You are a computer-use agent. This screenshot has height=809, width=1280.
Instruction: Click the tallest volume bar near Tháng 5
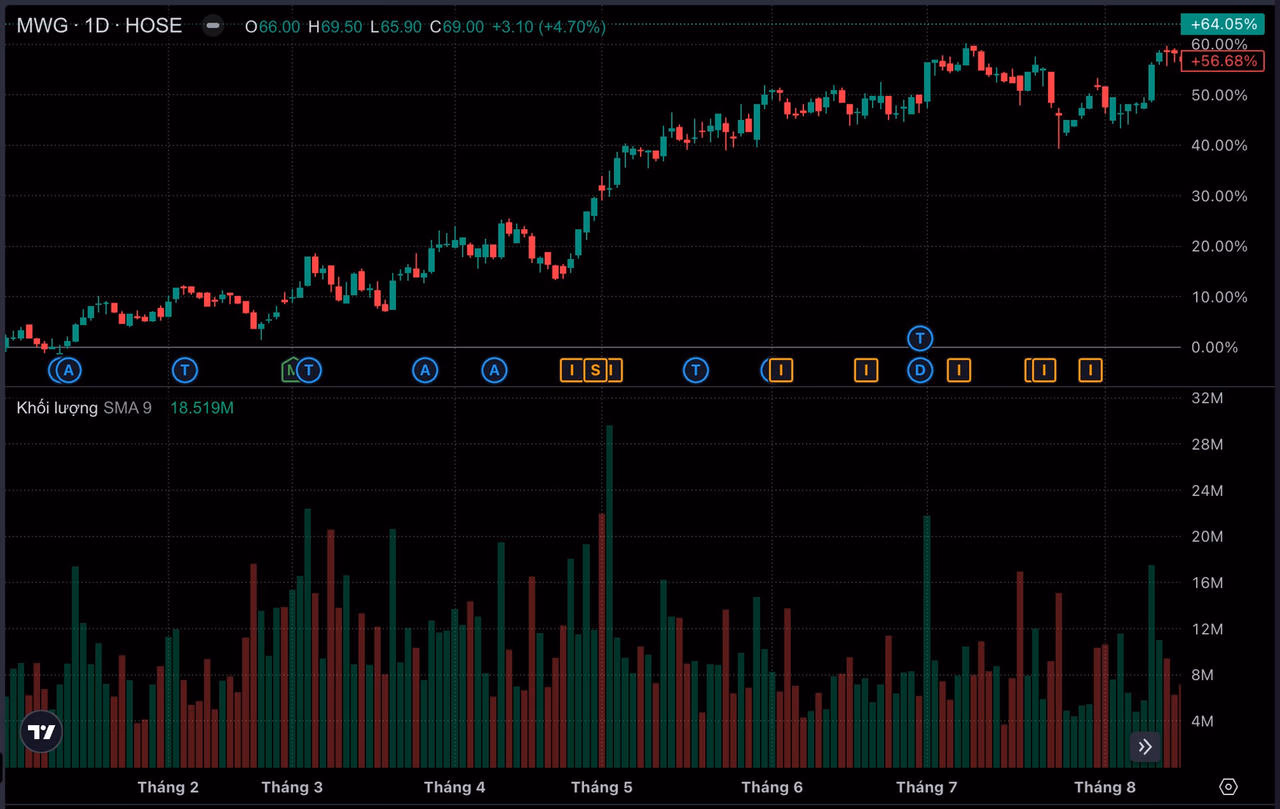(609, 596)
